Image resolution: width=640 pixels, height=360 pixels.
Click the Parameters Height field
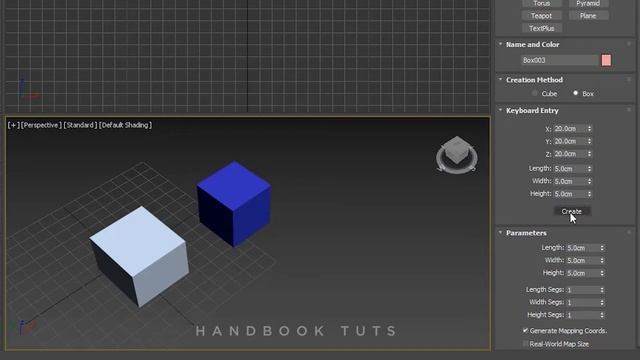[x=582, y=273]
